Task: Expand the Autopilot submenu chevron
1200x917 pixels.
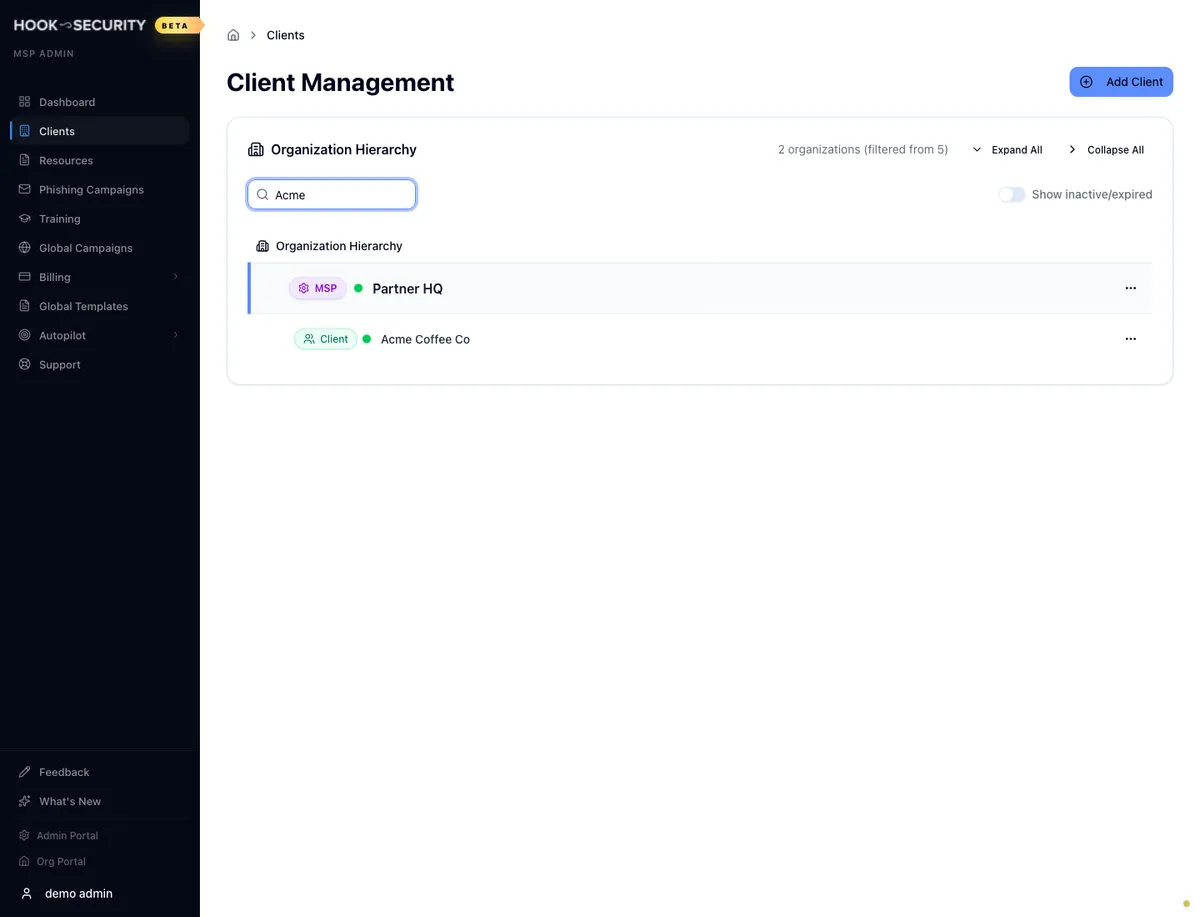Action: click(x=176, y=335)
